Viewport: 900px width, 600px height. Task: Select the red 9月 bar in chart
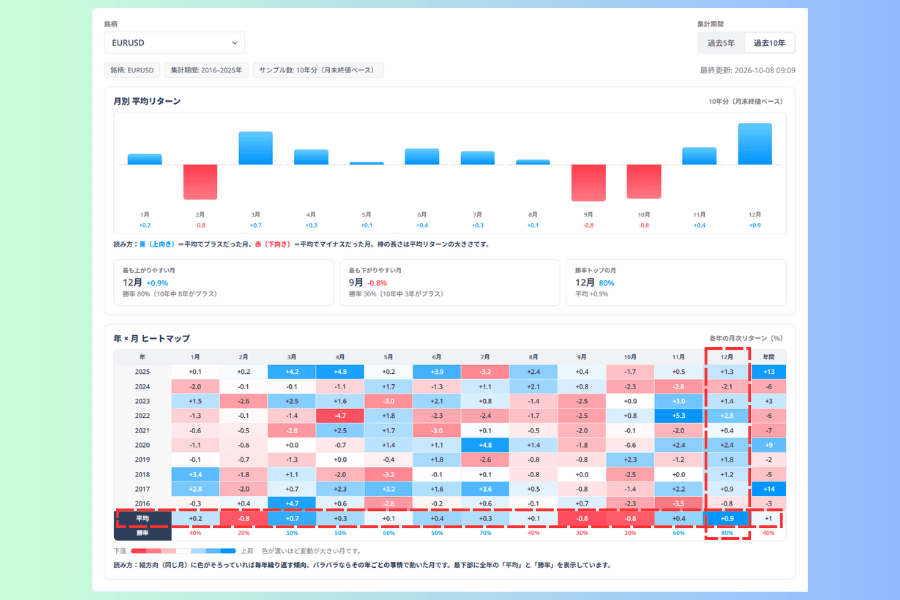click(x=588, y=183)
